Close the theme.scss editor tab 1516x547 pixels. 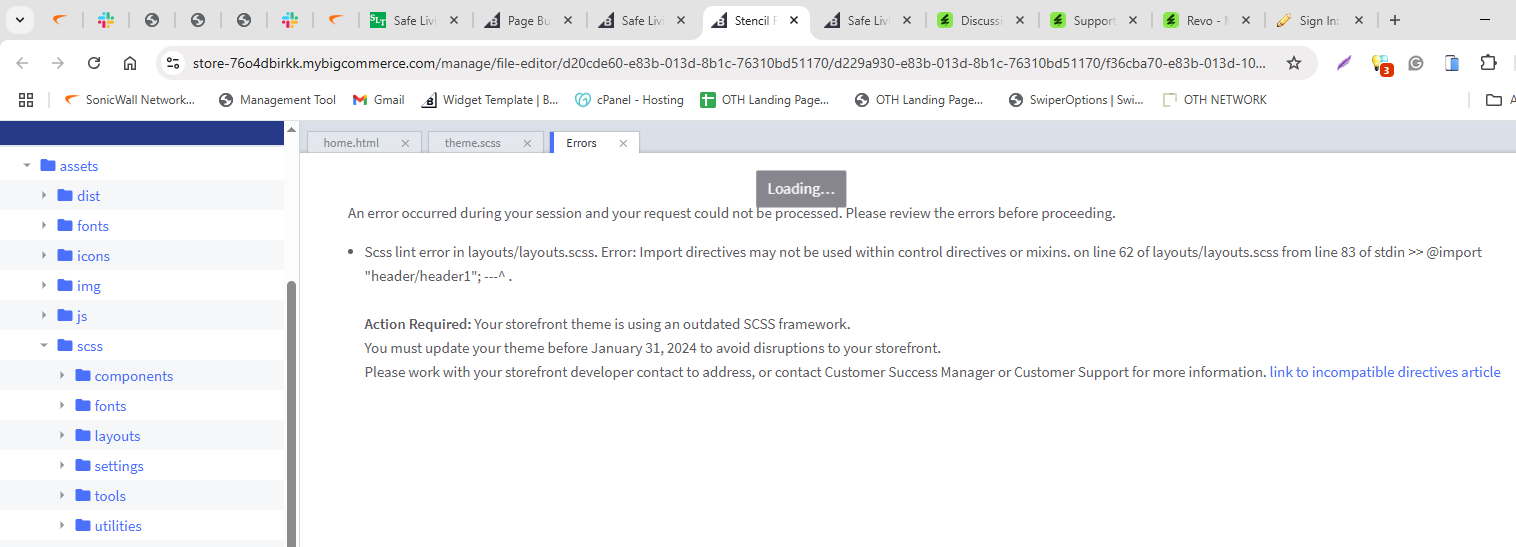click(527, 143)
